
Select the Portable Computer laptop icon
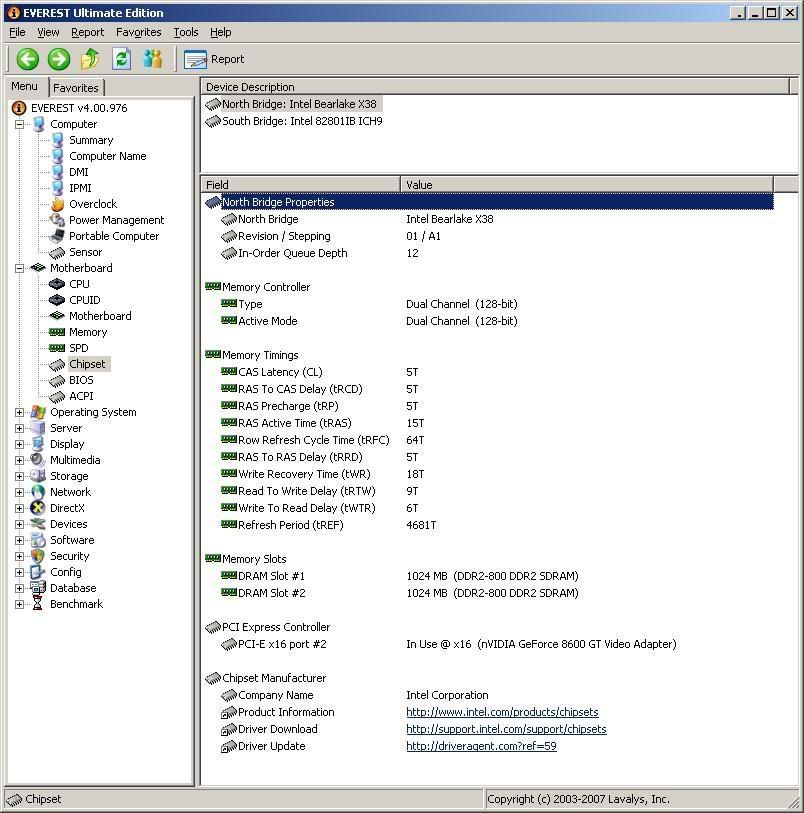tap(57, 236)
